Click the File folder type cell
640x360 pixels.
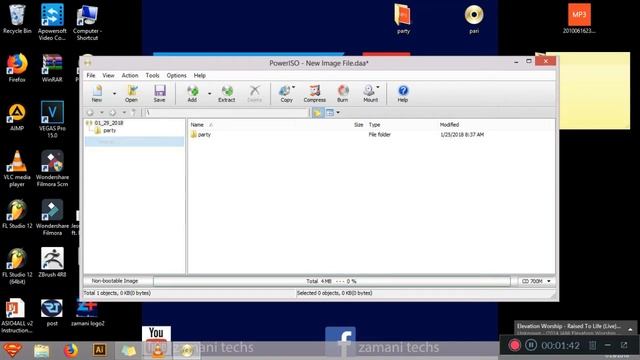tap(380, 135)
